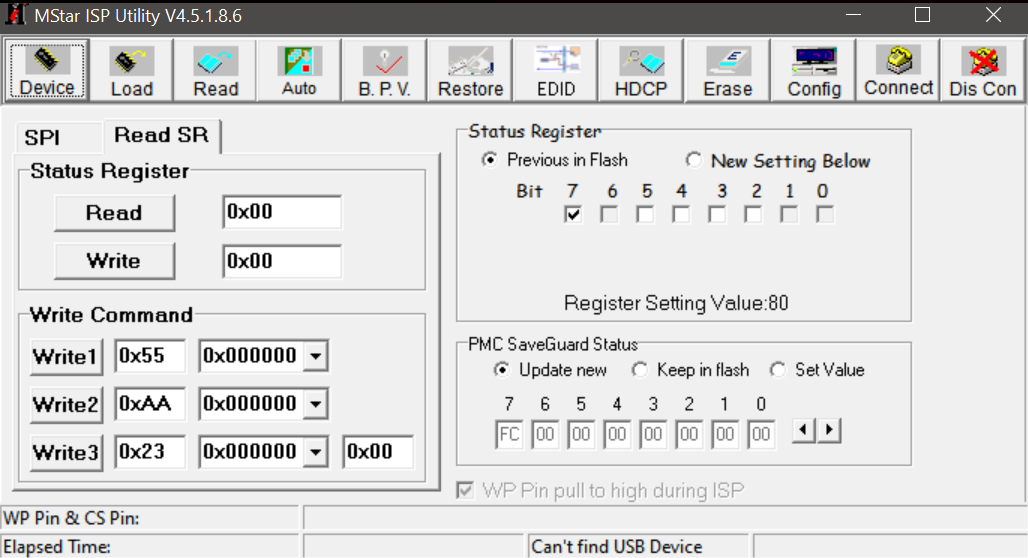Toggle status register Bit 1 checkbox
This screenshot has height=558, width=1028.
pos(789,214)
